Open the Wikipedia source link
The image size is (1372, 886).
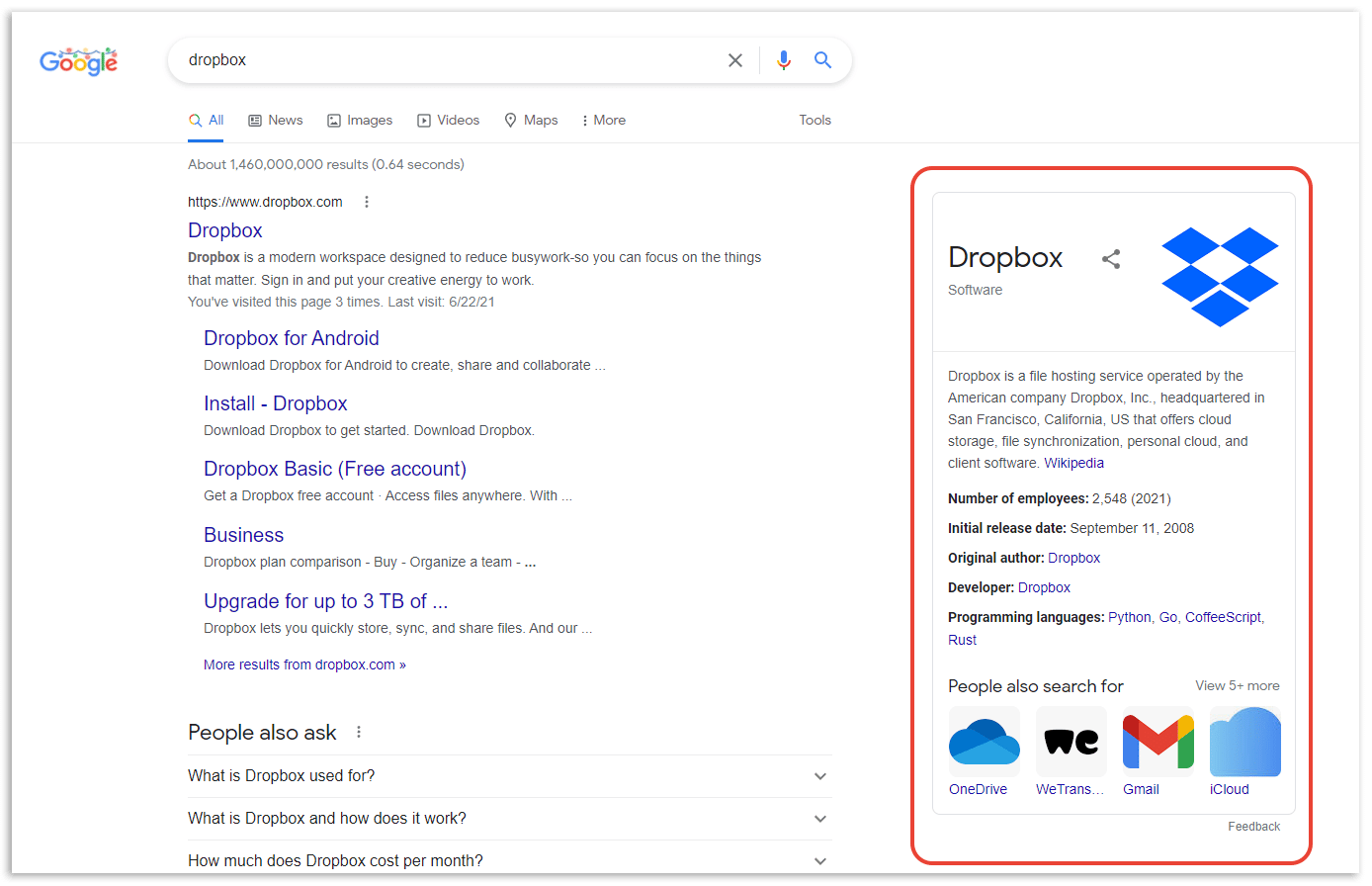pos(1074,463)
